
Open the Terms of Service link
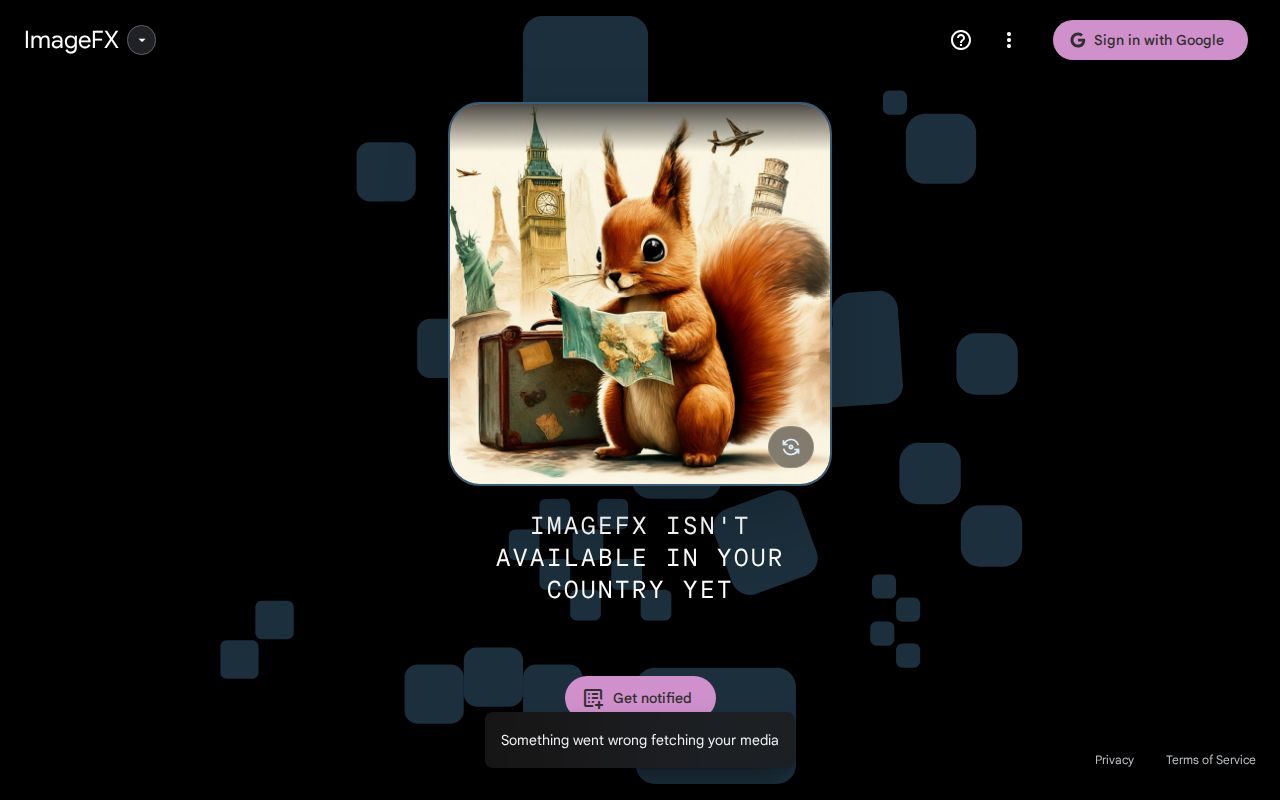point(1210,760)
